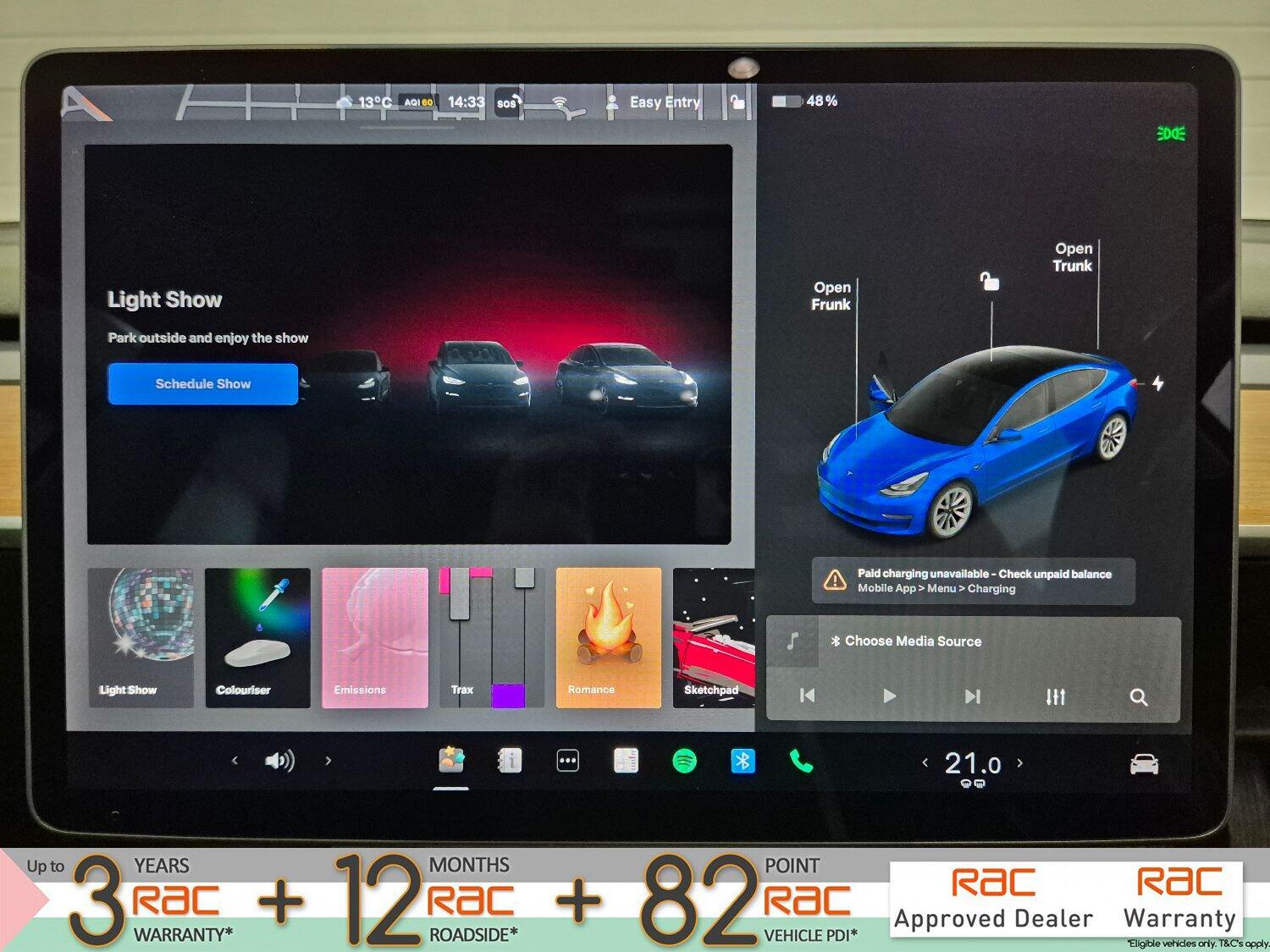Select the Colouriser toybox tile
This screenshot has height=952, width=1270.
point(257,637)
